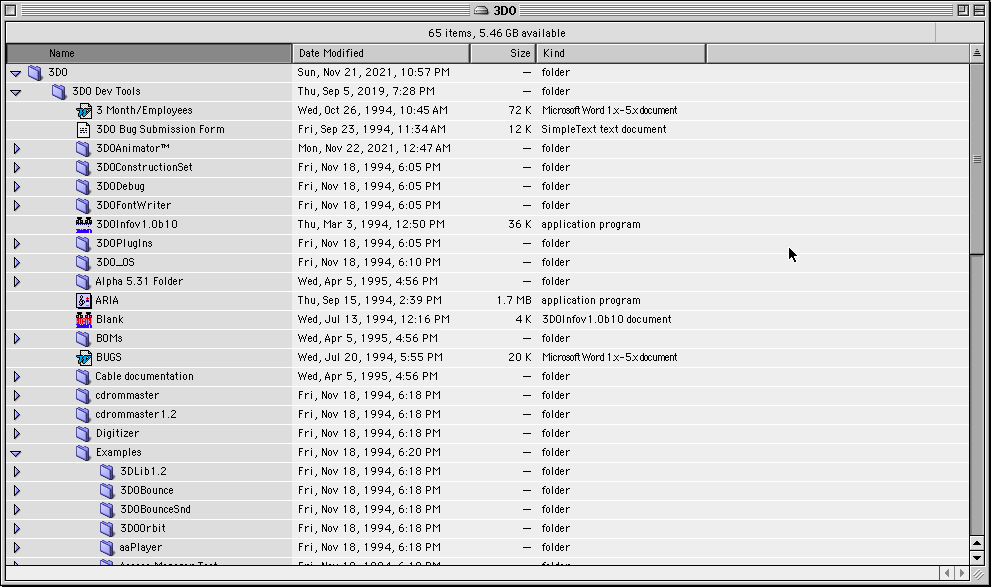Viewport: 991px width, 587px height.
Task: Click the window close box in title bar
Action: point(11,10)
